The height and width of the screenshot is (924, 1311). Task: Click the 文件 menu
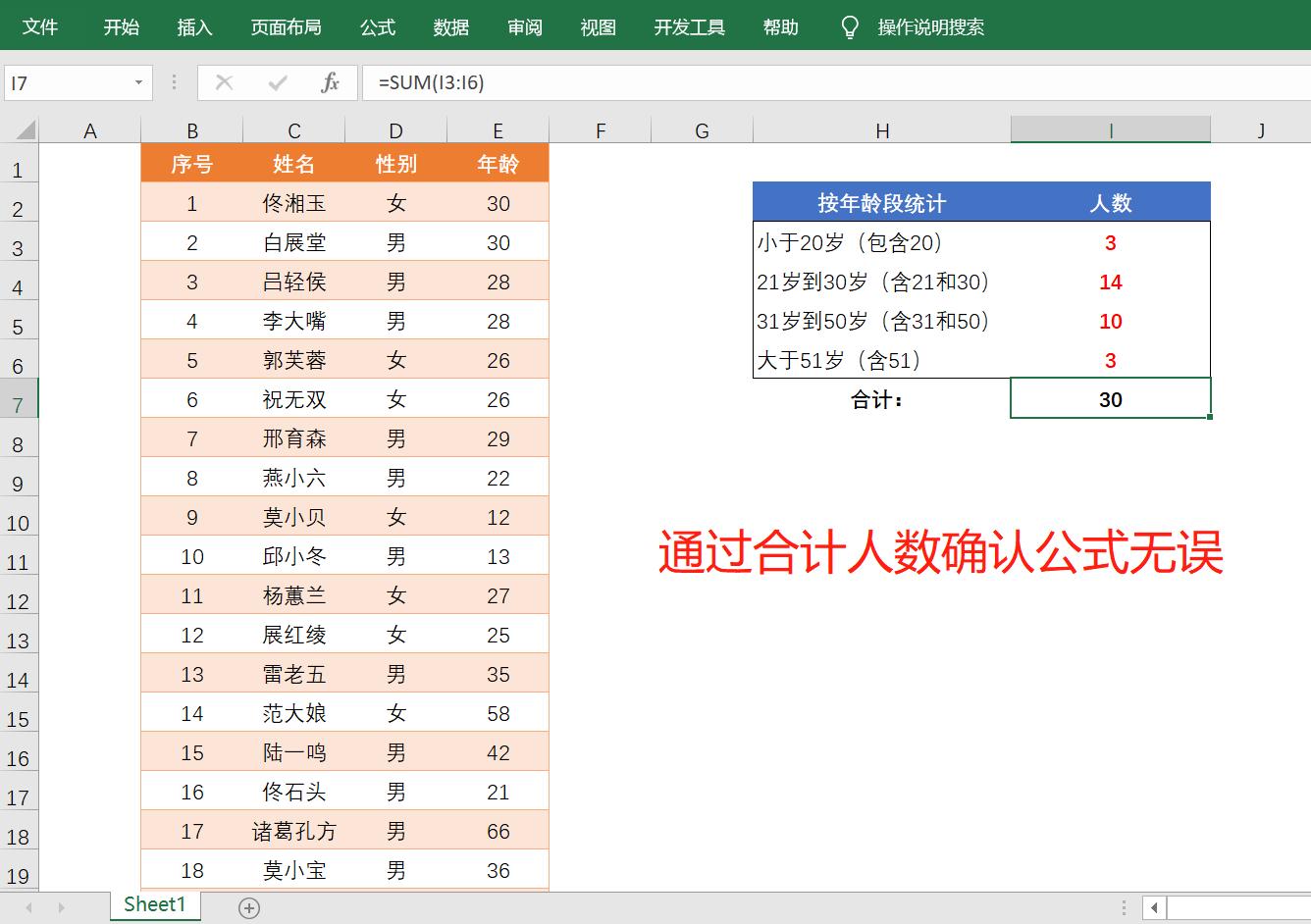click(40, 26)
